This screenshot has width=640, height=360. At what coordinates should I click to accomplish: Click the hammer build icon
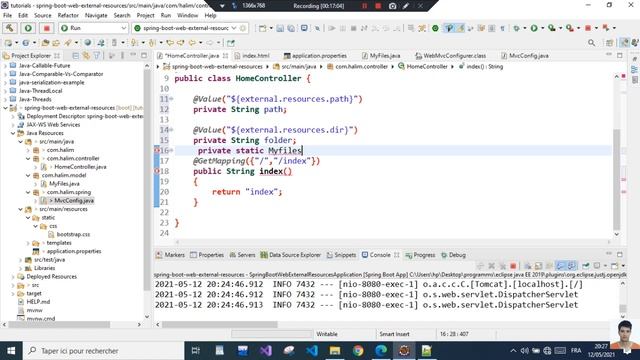(x=10, y=28)
